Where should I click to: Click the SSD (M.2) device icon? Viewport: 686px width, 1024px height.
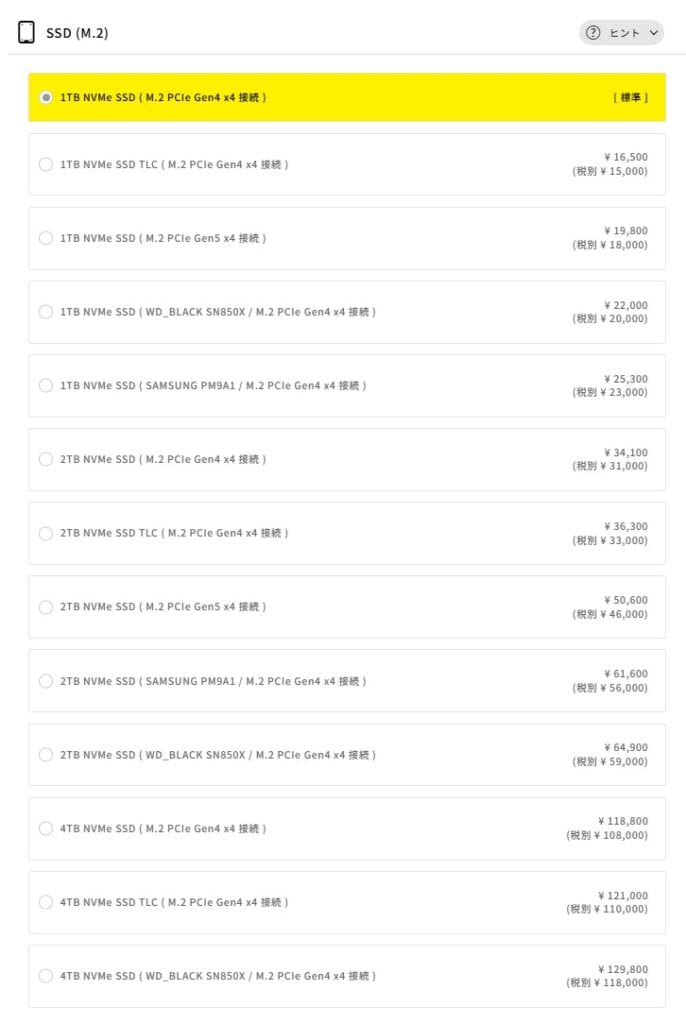[27, 33]
